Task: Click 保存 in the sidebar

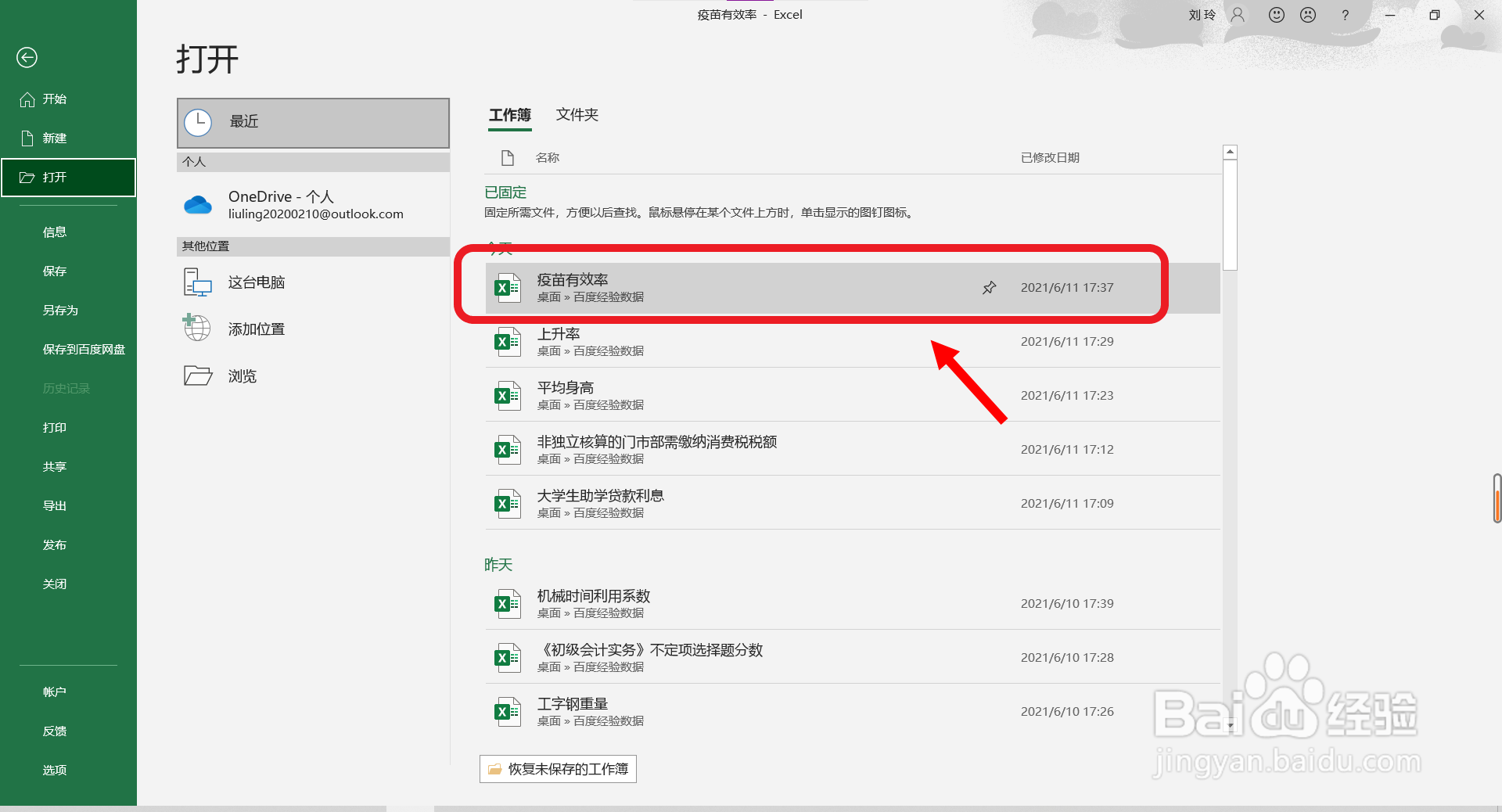Action: (68, 271)
